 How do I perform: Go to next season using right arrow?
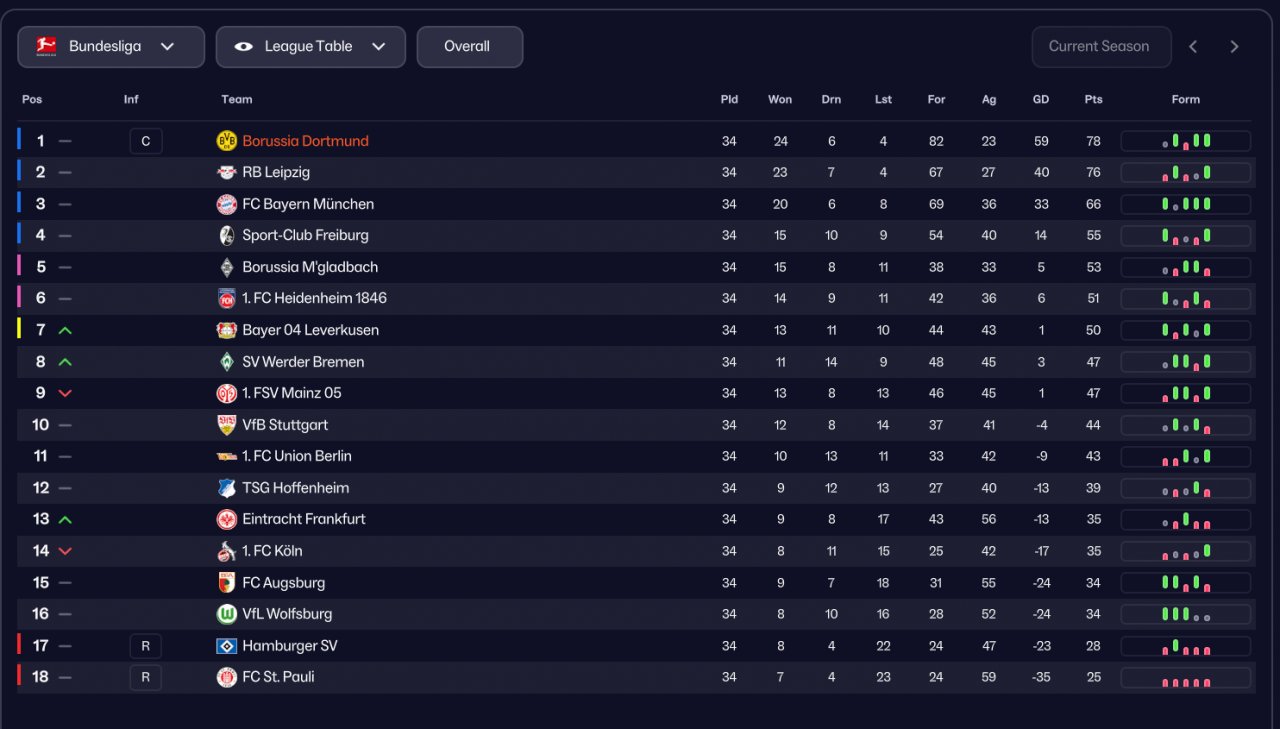point(1234,47)
